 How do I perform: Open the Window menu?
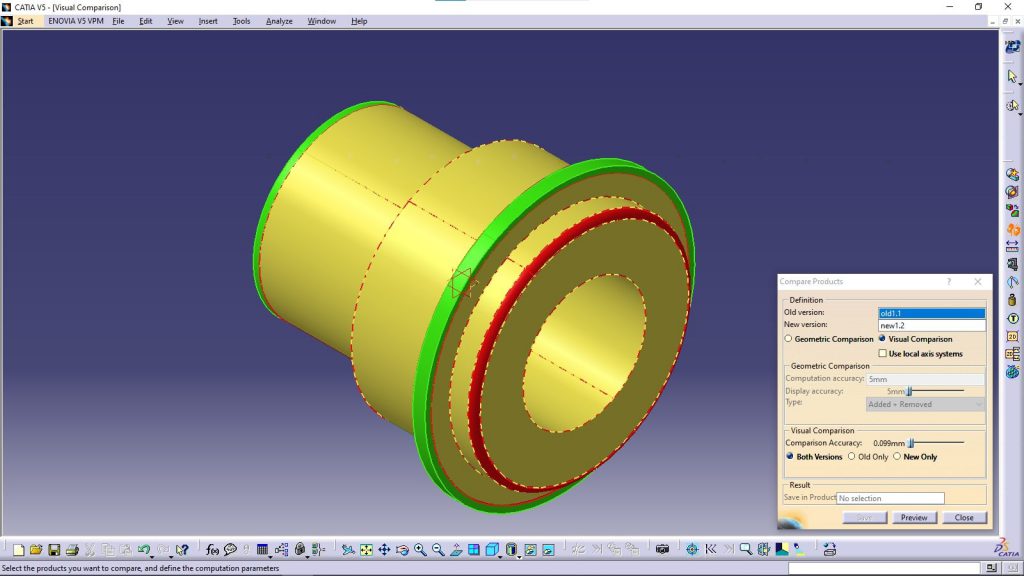pyautogui.click(x=322, y=21)
